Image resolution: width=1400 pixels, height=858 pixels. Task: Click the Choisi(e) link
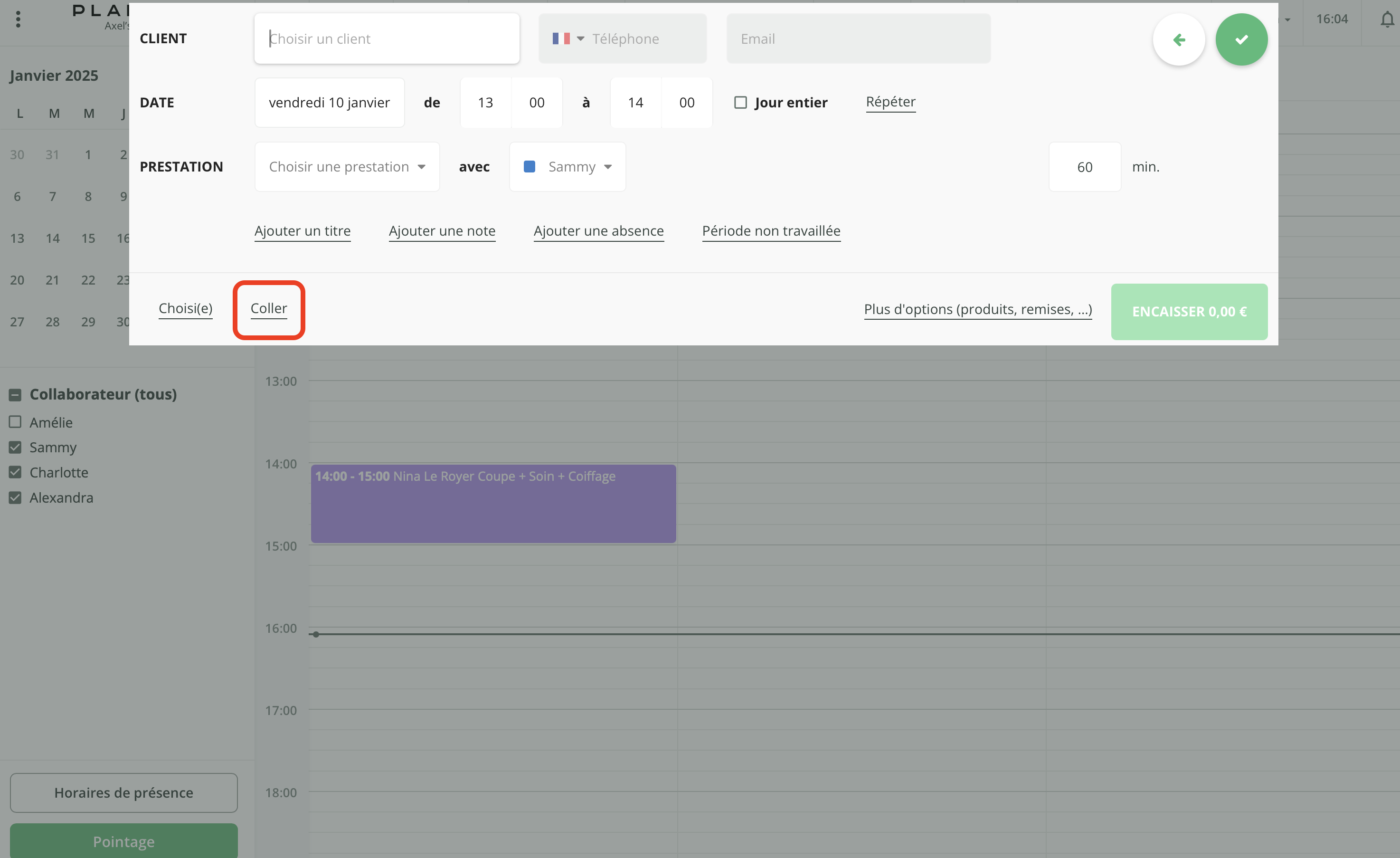point(185,308)
